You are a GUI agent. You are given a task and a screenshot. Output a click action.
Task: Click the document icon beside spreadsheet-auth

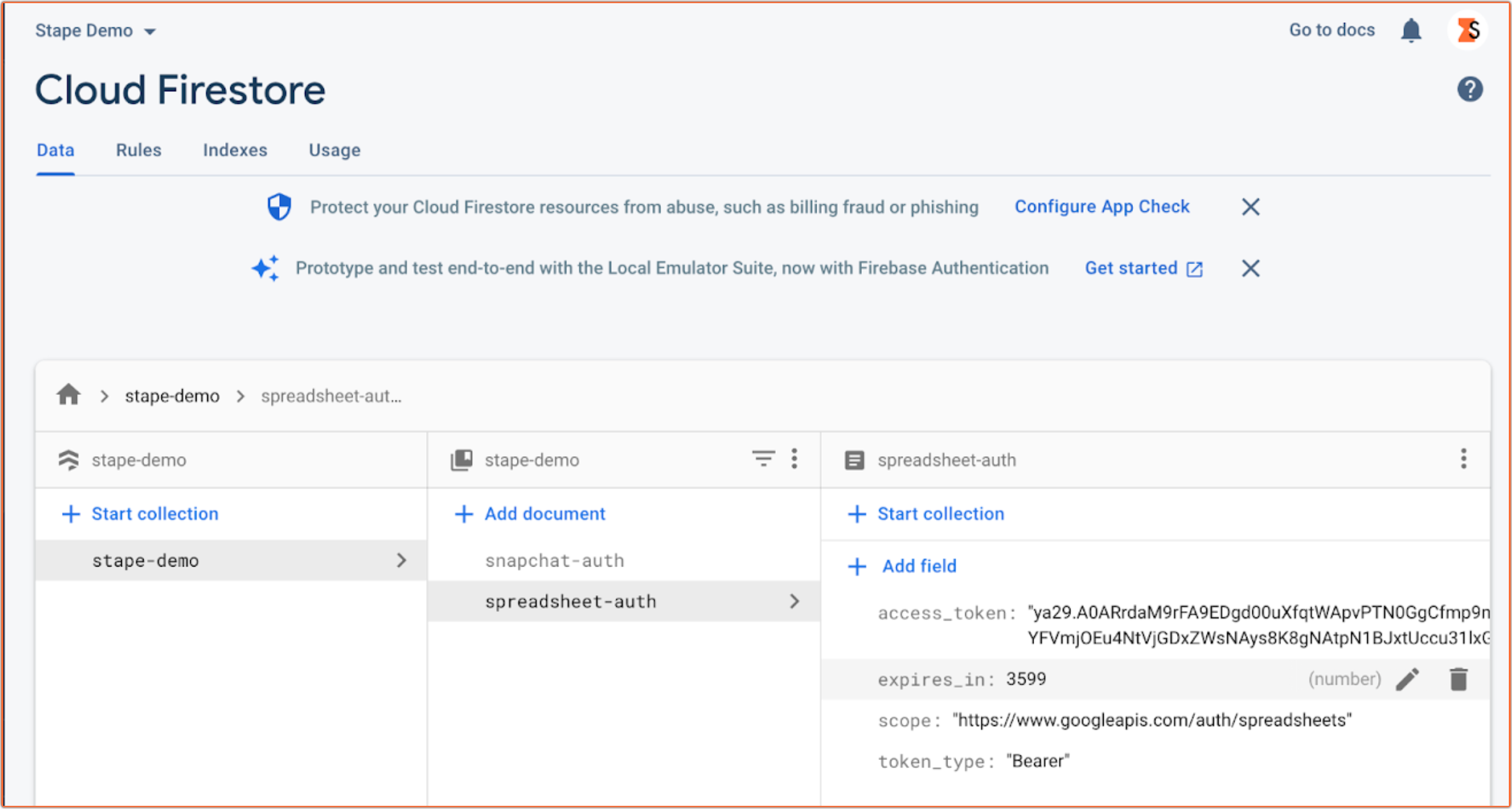(854, 460)
